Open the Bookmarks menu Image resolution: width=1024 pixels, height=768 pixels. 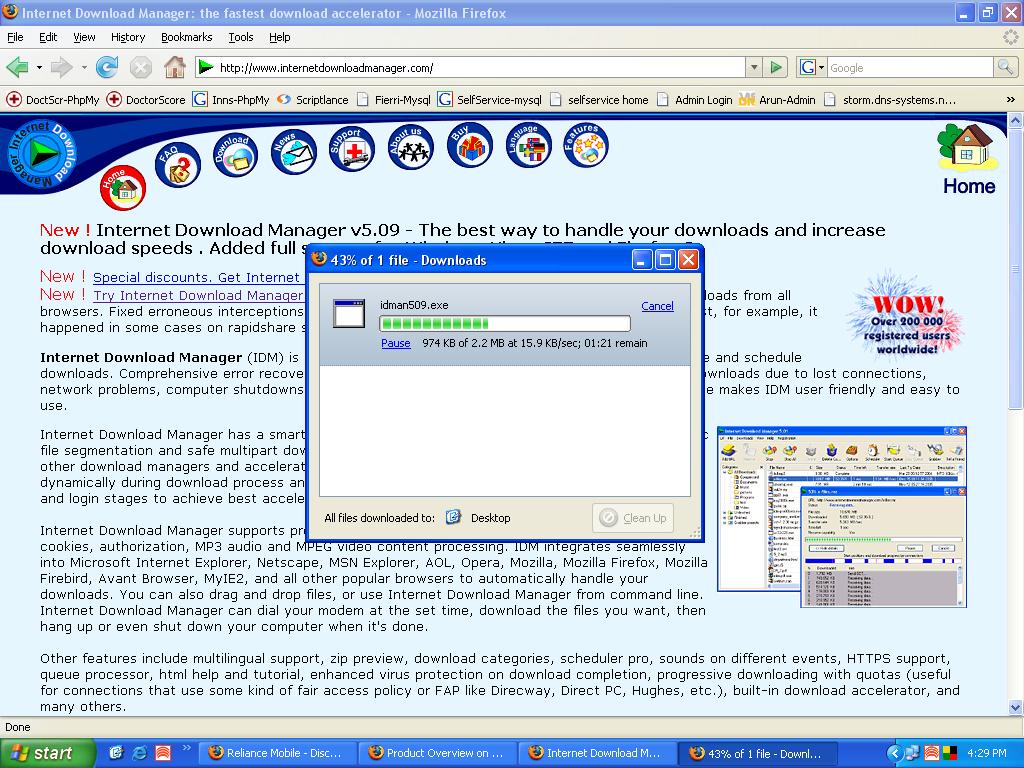186,37
